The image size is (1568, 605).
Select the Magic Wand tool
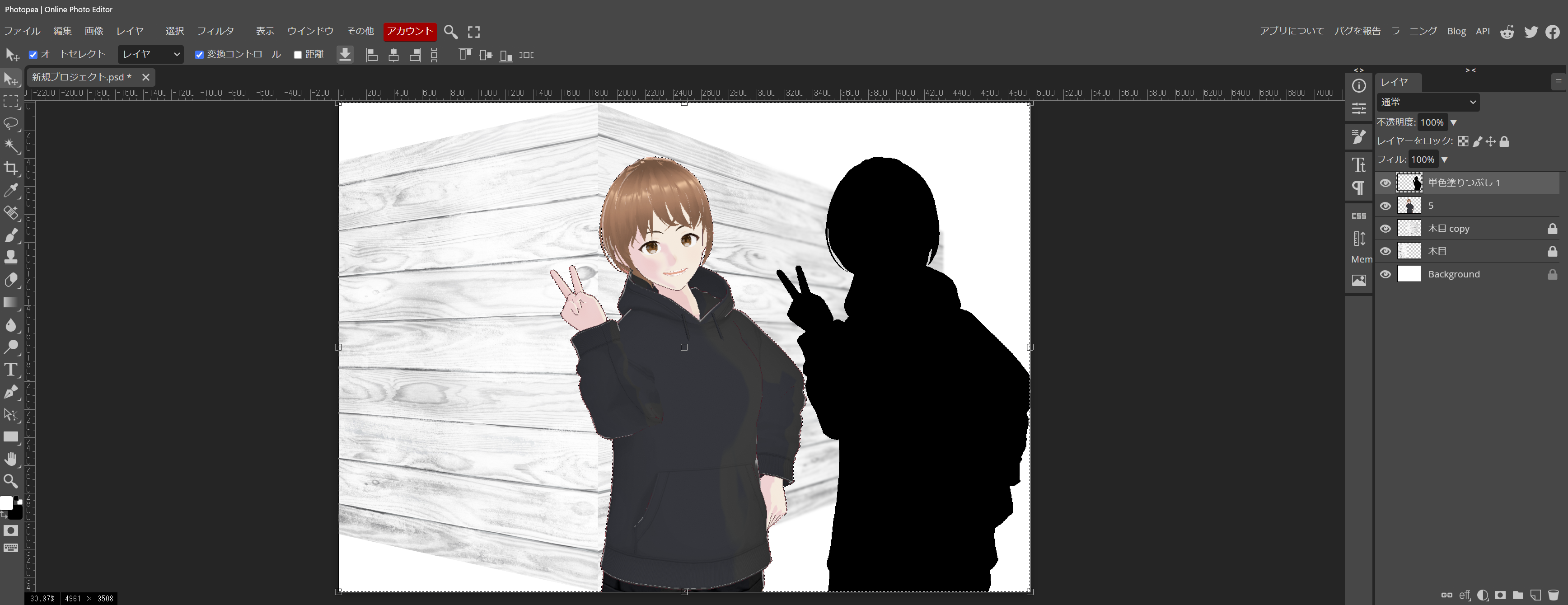10,145
